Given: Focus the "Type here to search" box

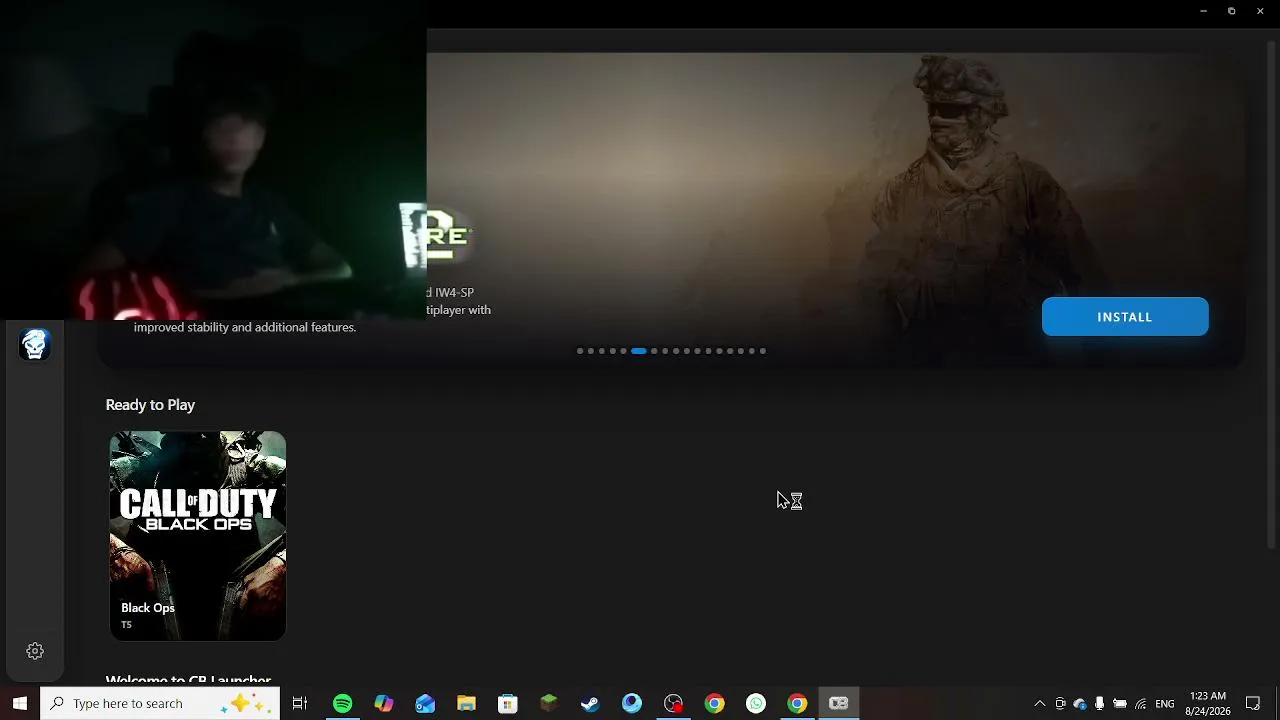Looking at the screenshot, I should pyautogui.click(x=160, y=703).
